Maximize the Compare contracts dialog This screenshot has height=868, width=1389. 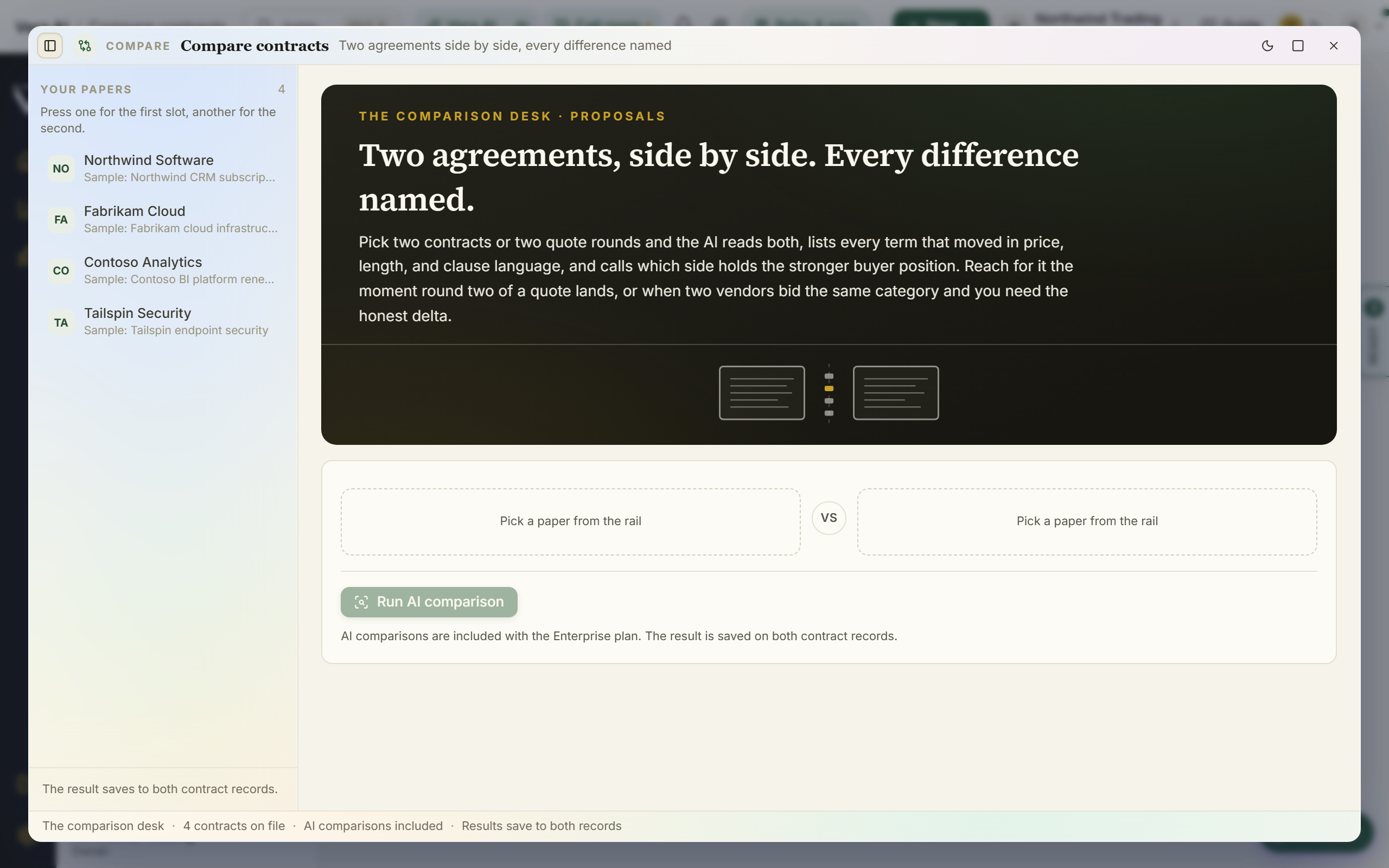point(1298,46)
